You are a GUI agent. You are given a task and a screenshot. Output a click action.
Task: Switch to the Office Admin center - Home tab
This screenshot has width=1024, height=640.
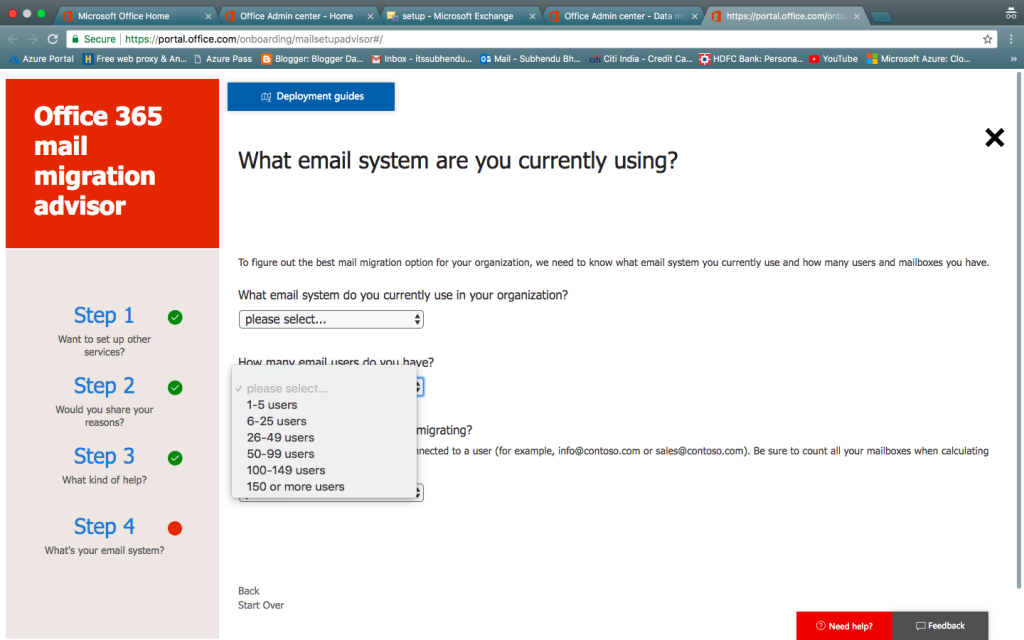(x=296, y=16)
